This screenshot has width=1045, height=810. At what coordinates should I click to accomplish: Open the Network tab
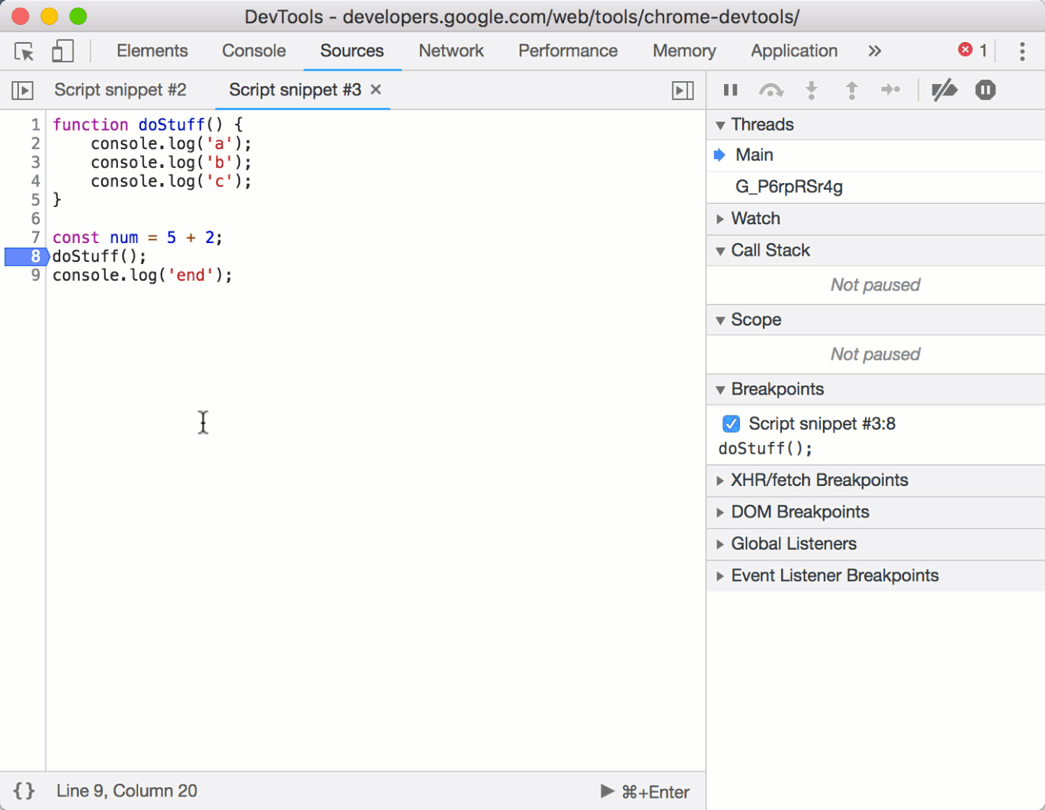(451, 51)
